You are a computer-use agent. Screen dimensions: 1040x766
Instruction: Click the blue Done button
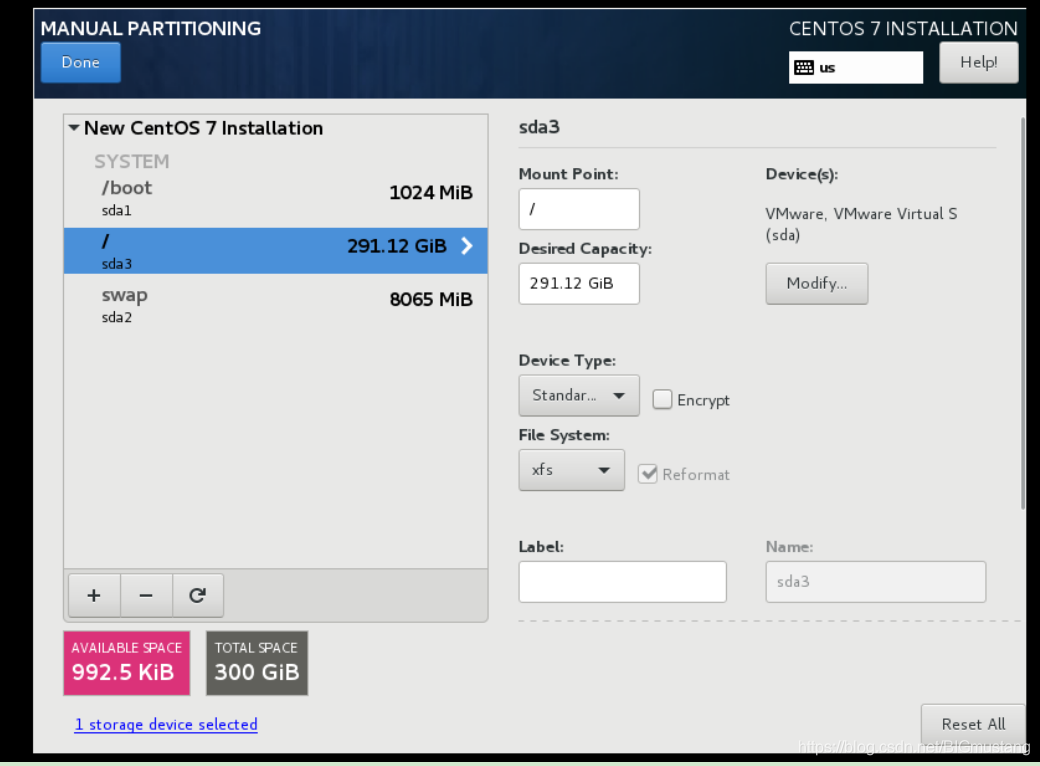coord(80,62)
